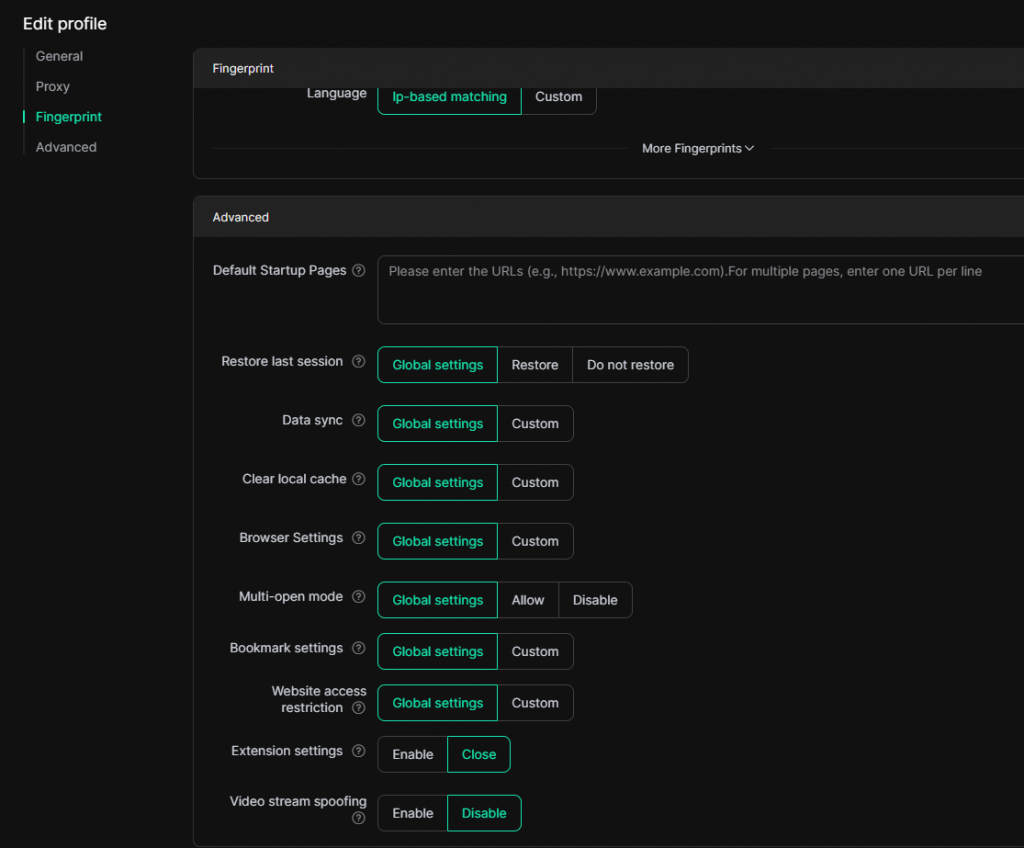
Task: Click help icon next to Default Startup Pages
Action: pos(359,271)
